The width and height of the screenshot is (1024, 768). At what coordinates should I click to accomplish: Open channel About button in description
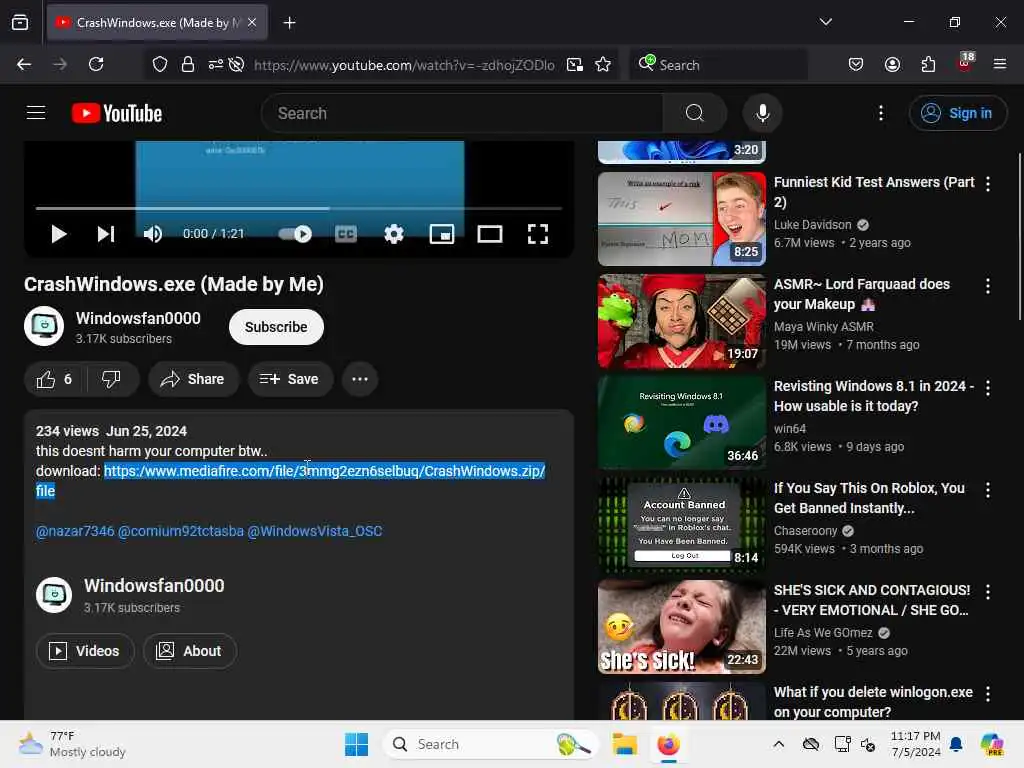189,650
